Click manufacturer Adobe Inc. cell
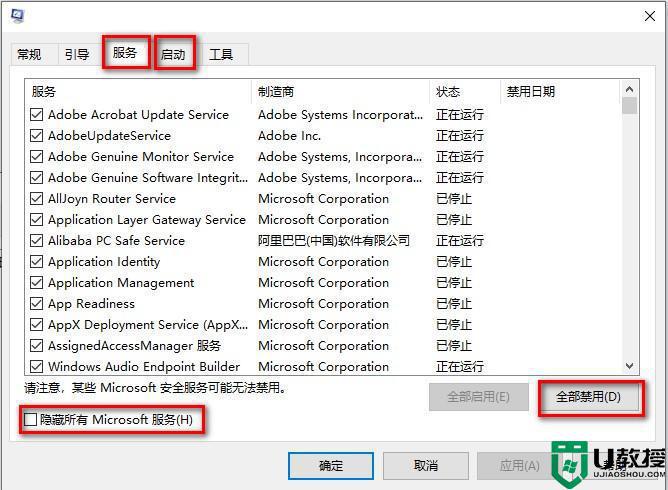 [289, 135]
